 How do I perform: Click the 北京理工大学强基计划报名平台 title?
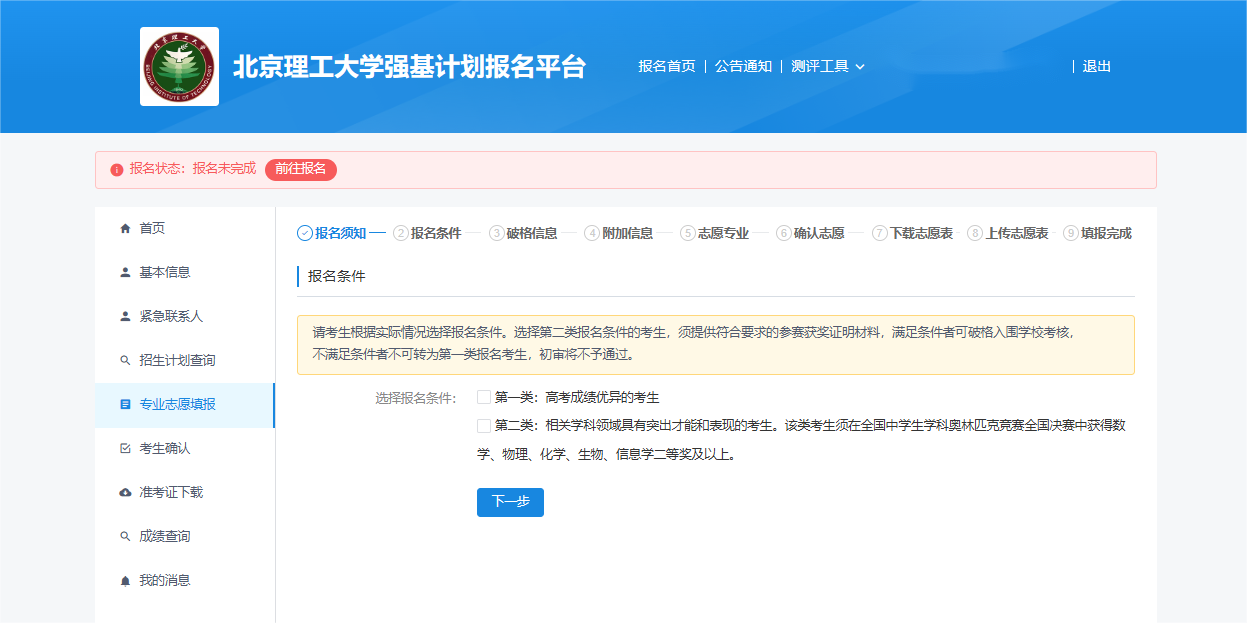pyautogui.click(x=409, y=67)
